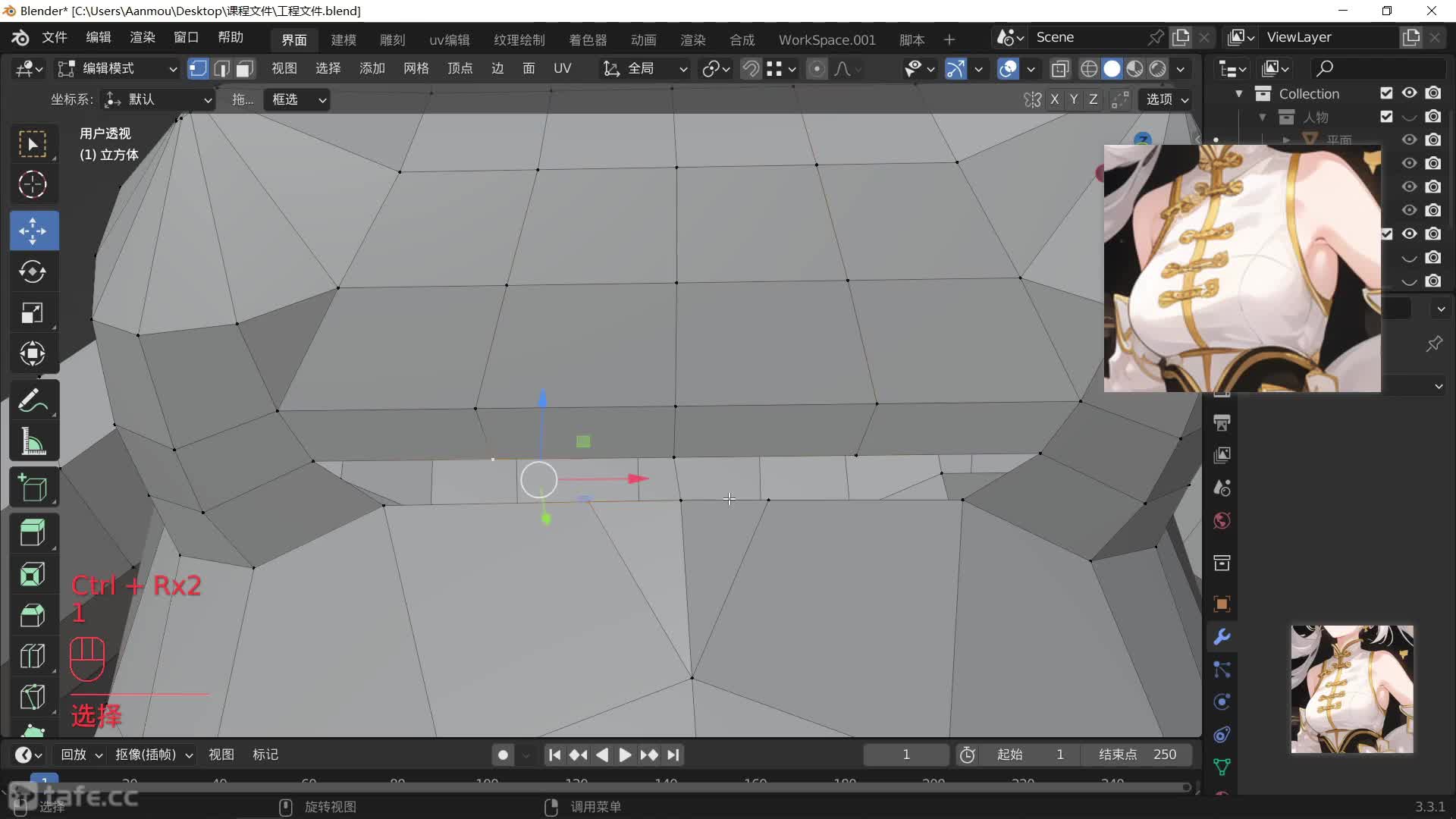Open the 默认 coordinate system dropdown
1456x819 pixels.
pyautogui.click(x=158, y=99)
